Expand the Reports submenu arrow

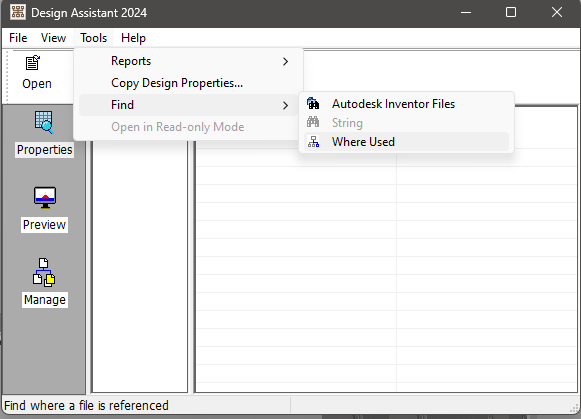click(285, 61)
